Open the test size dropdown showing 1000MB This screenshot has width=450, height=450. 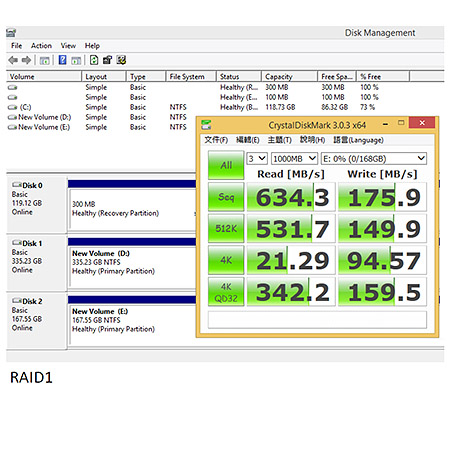(x=294, y=159)
